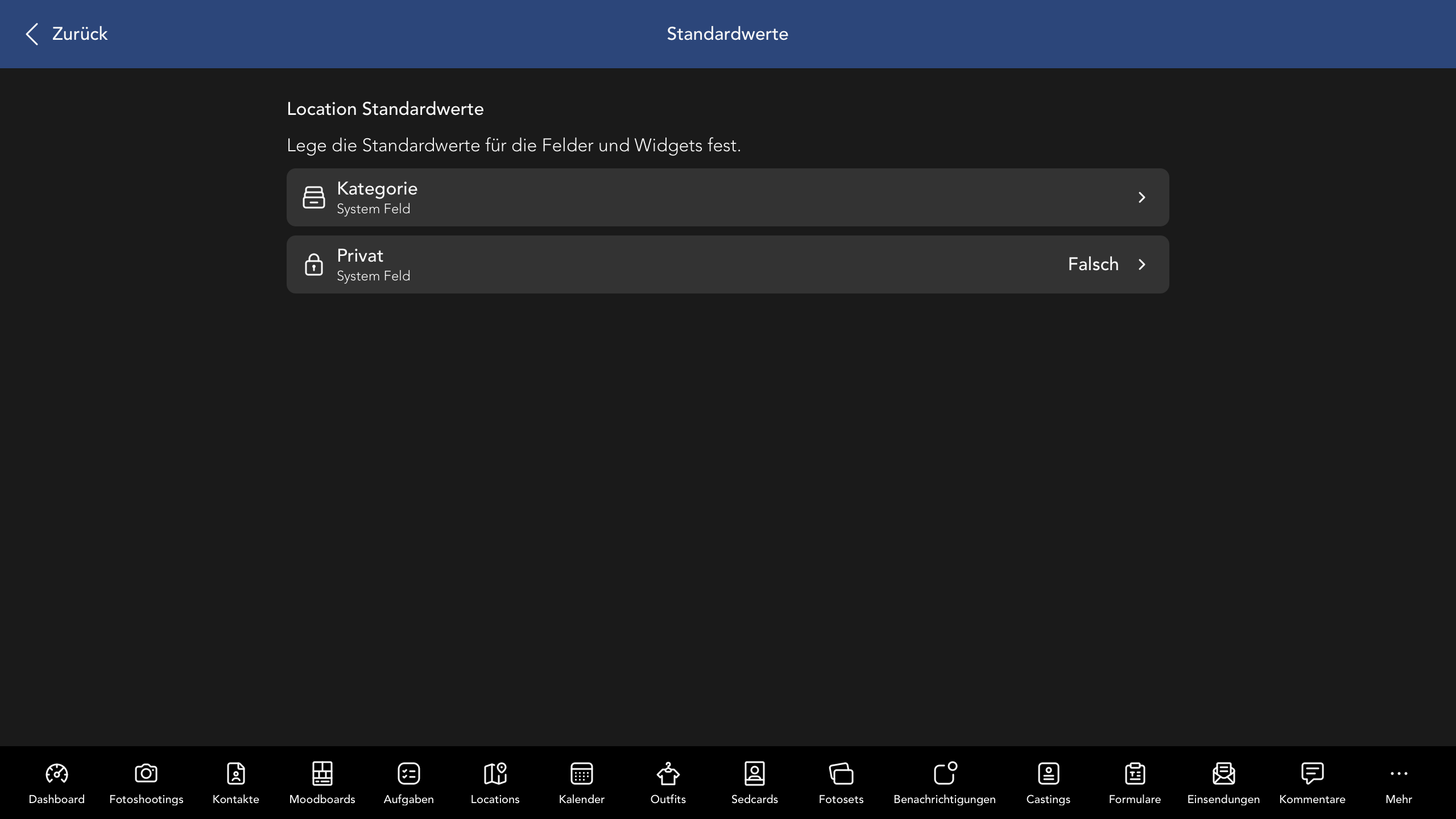The image size is (1456, 819).
Task: Open Moodboards grid icon
Action: point(322,773)
